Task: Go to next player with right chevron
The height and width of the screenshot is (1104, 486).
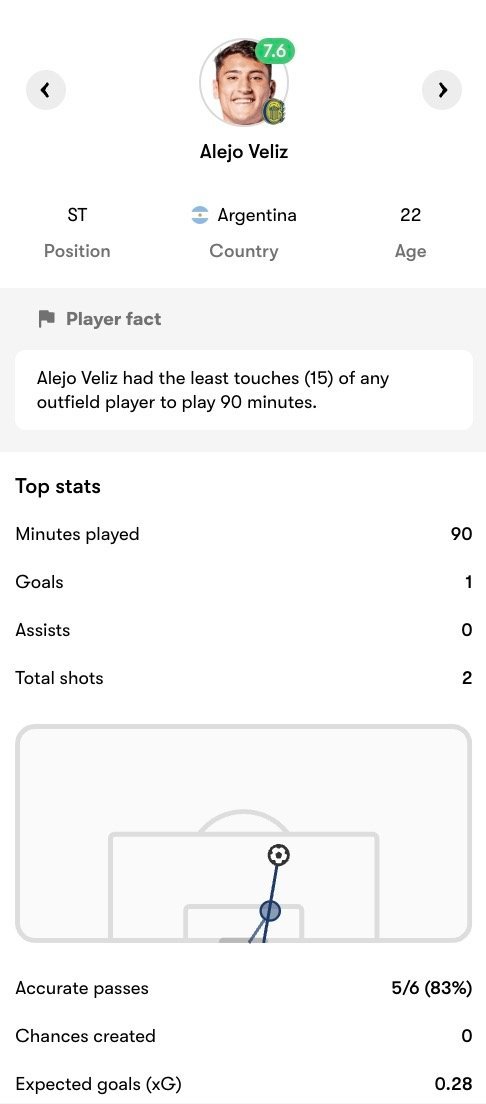Action: coord(442,90)
